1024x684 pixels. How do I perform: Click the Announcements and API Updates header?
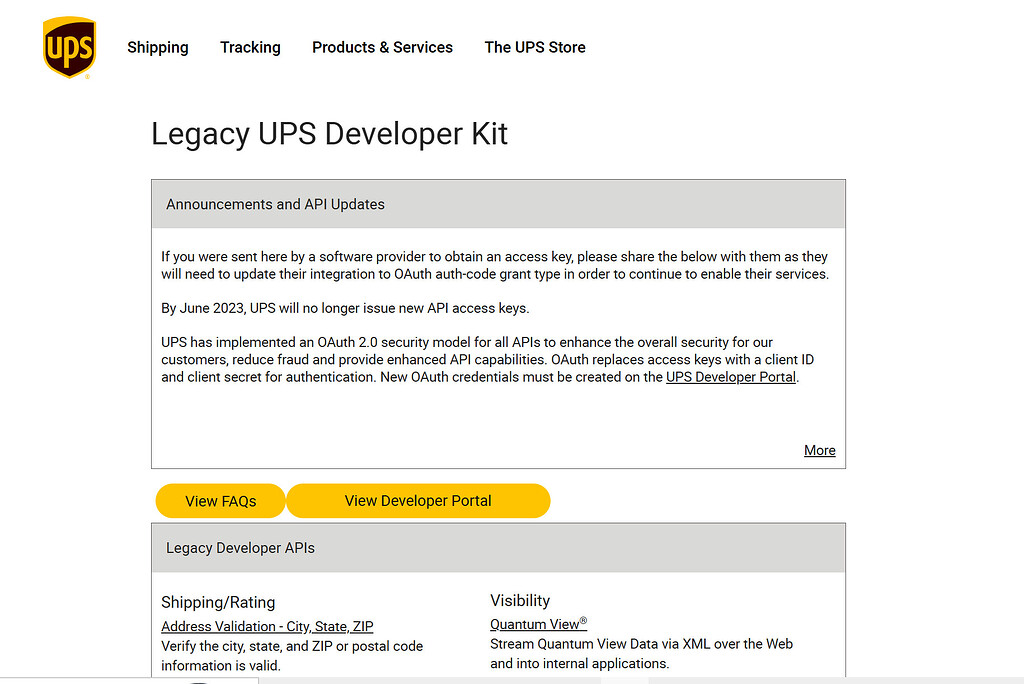click(275, 204)
